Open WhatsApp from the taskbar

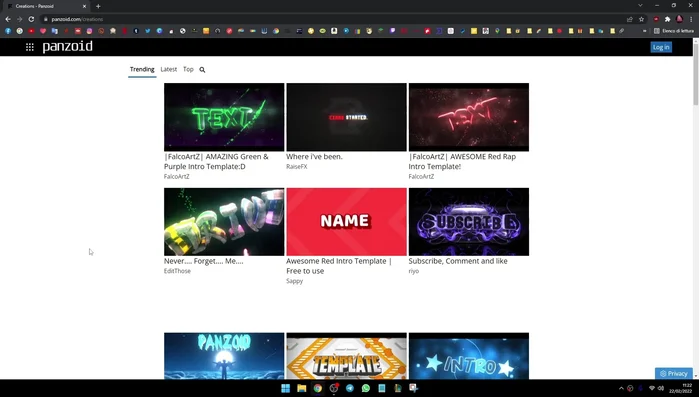coord(366,388)
